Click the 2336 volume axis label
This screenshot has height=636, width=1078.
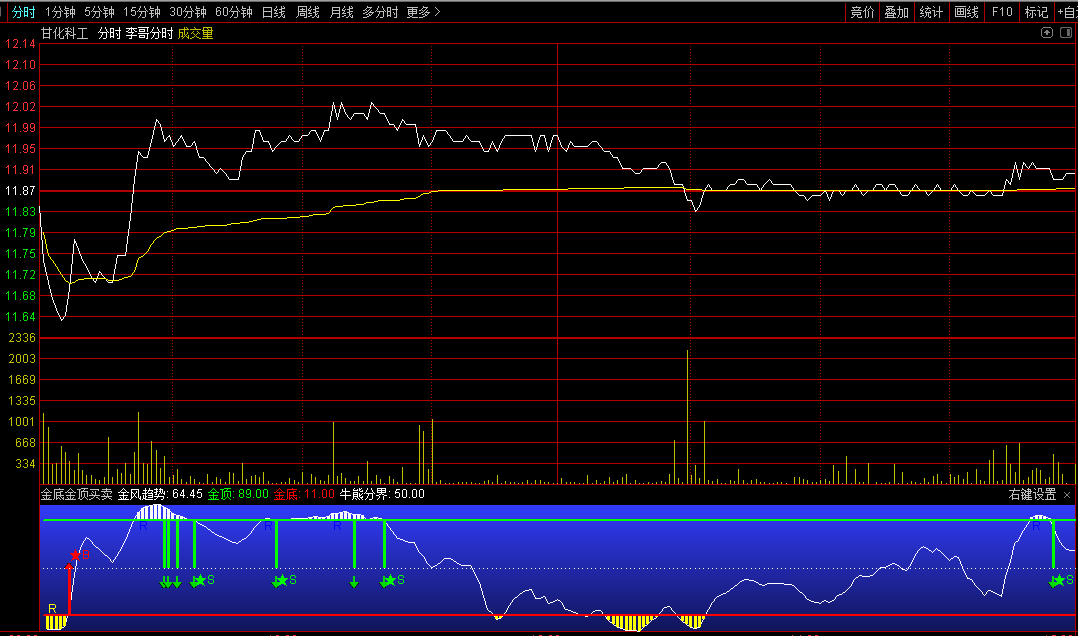(22, 338)
